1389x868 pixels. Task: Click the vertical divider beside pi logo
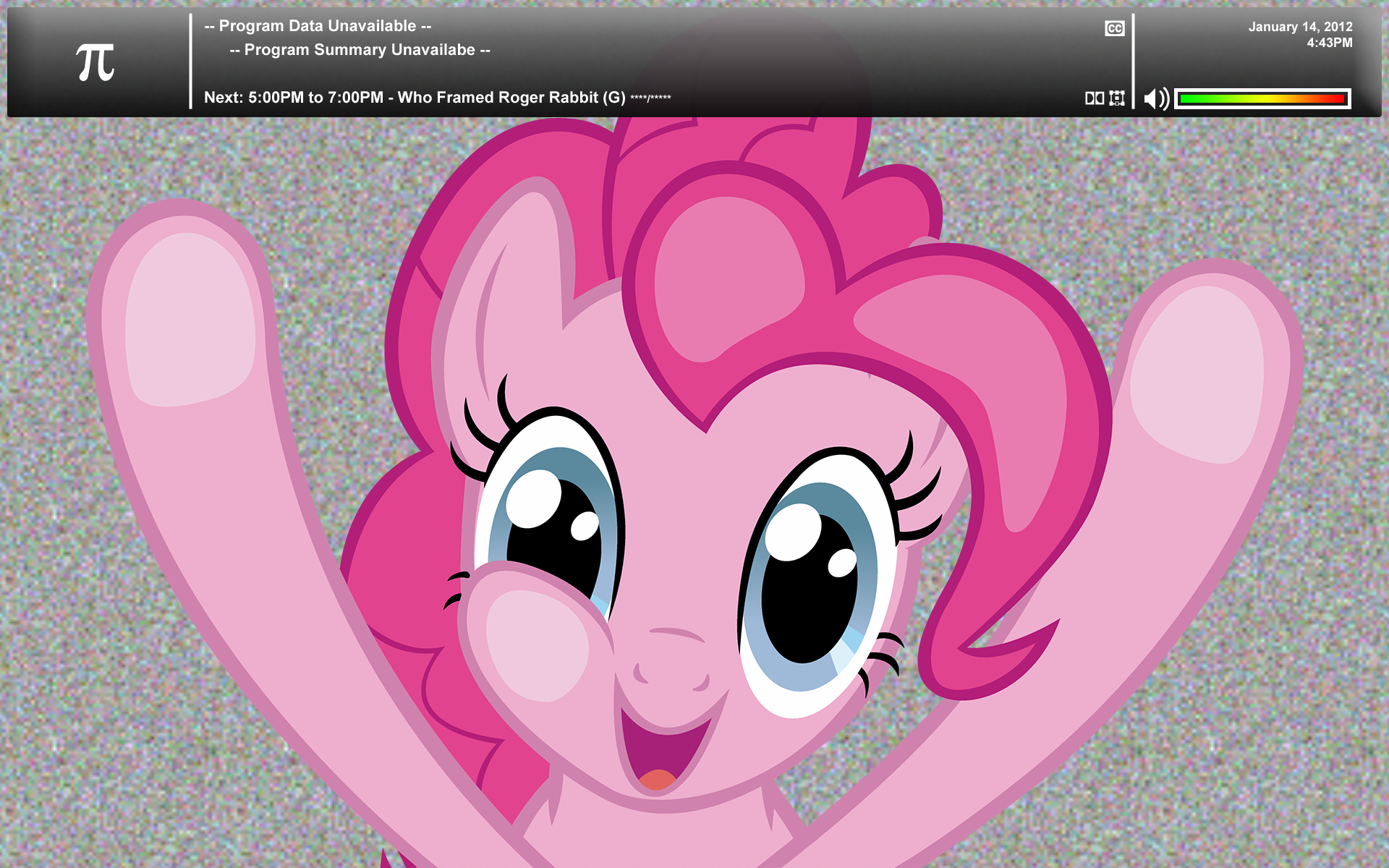coord(190,62)
